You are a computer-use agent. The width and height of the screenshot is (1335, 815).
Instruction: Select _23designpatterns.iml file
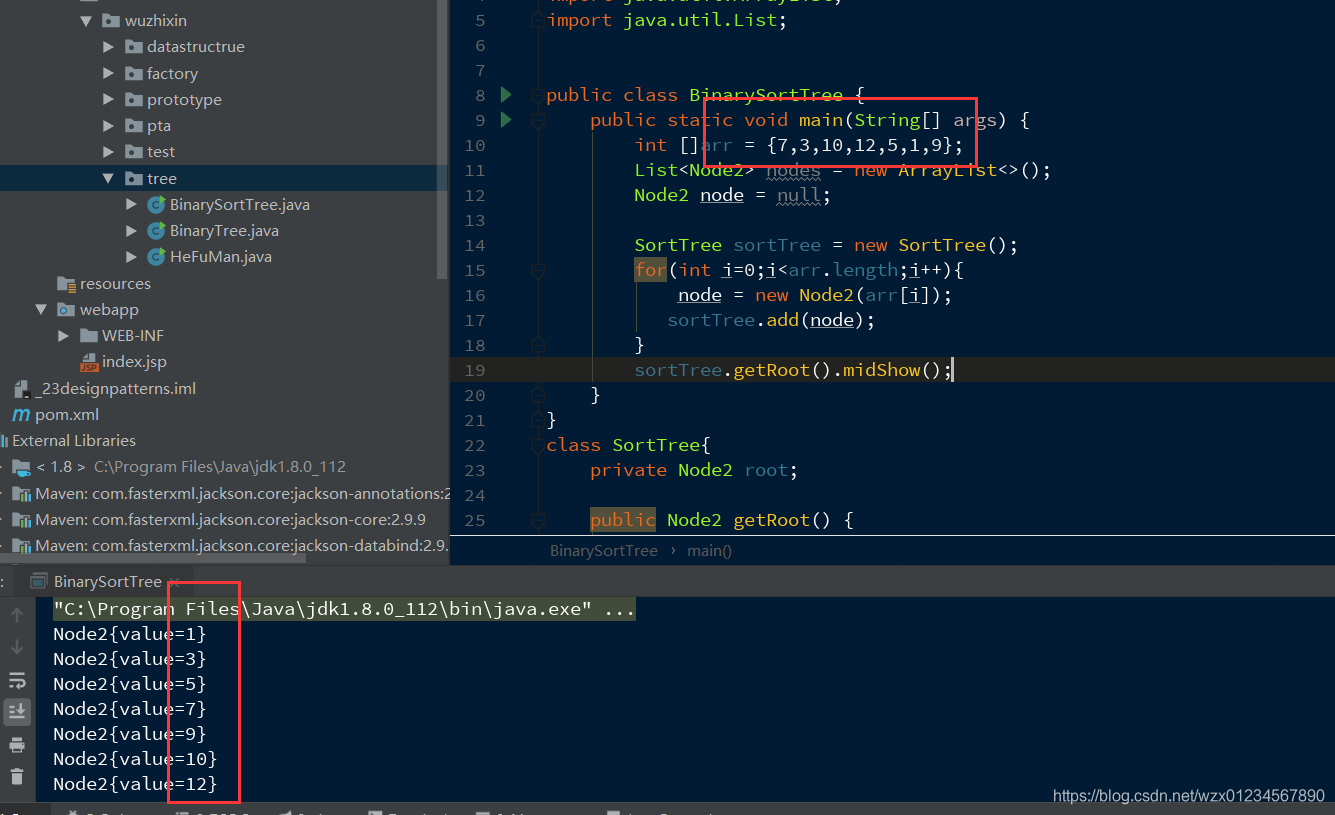(x=115, y=389)
